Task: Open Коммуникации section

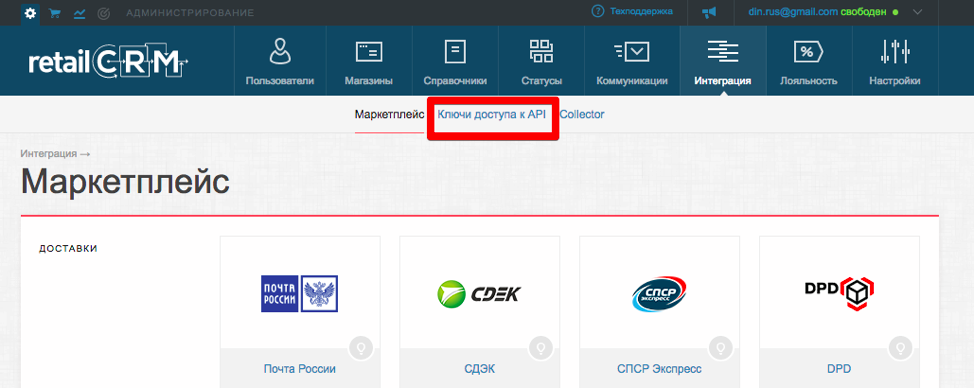Action: click(632, 61)
